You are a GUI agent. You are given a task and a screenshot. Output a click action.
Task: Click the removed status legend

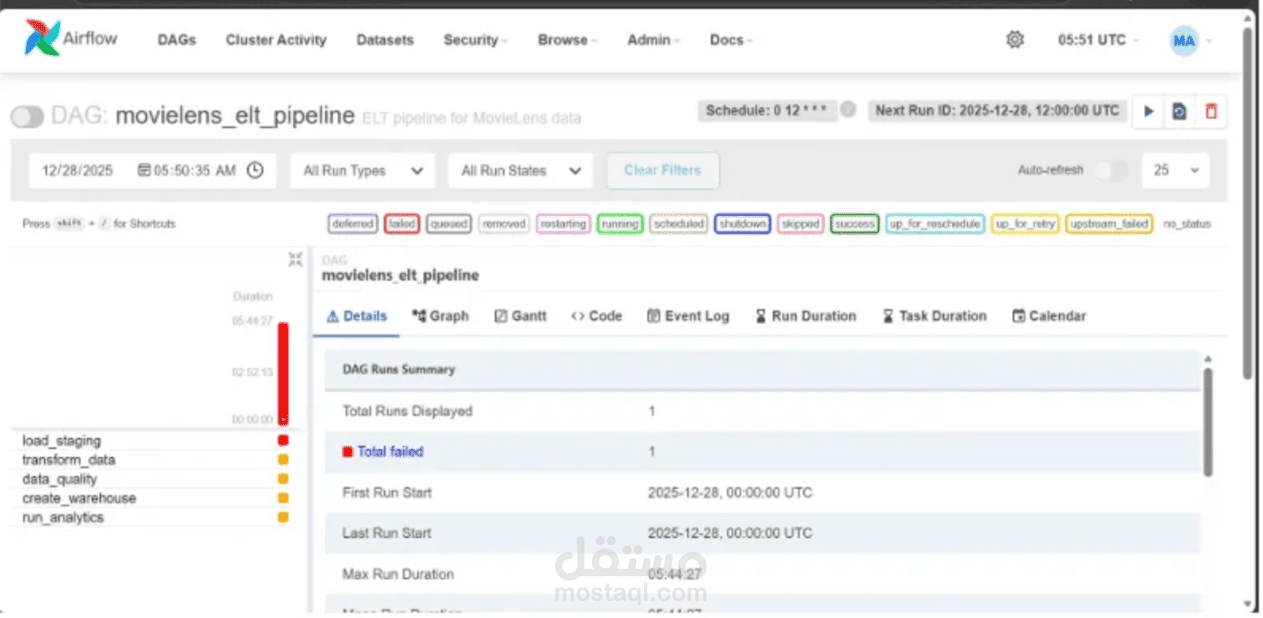pyautogui.click(x=504, y=224)
